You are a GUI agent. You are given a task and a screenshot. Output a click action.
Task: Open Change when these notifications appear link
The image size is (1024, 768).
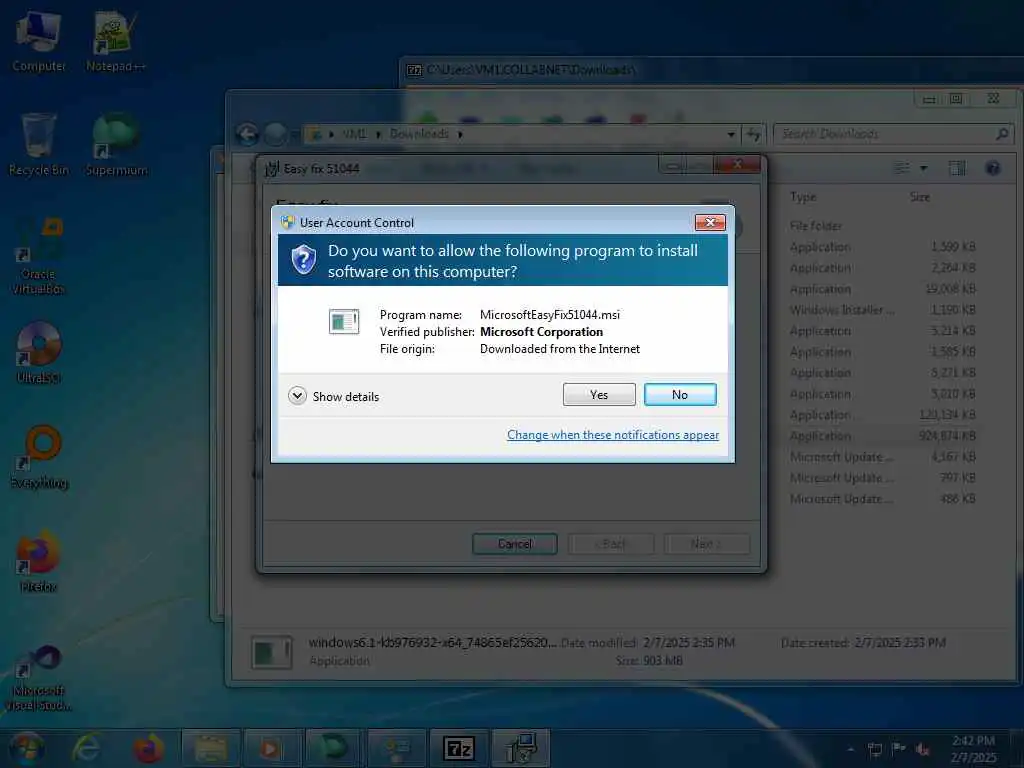(x=613, y=435)
